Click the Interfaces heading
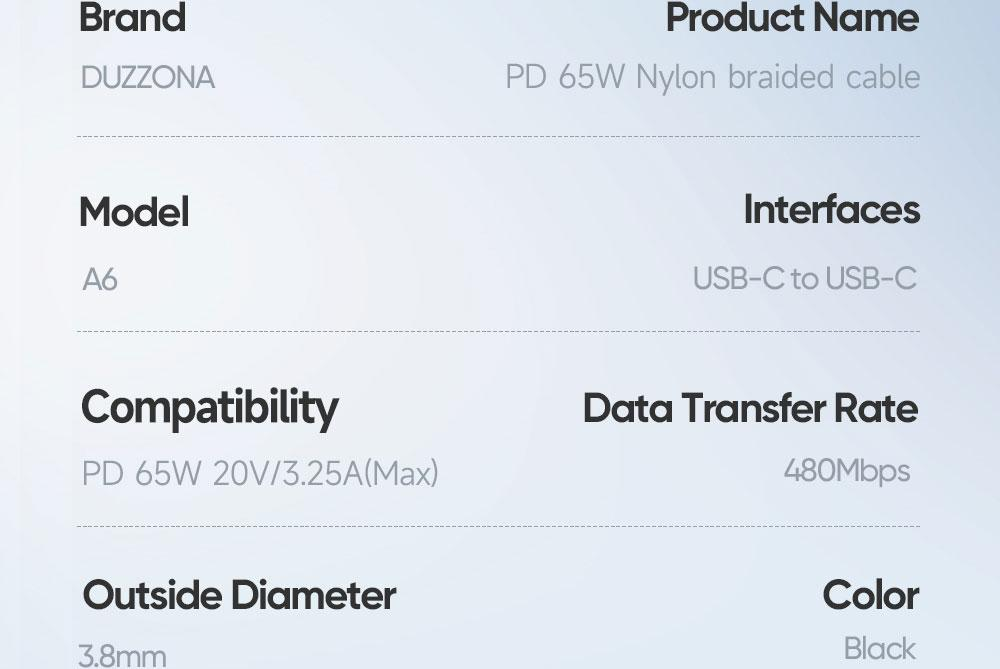 pyautogui.click(x=831, y=210)
